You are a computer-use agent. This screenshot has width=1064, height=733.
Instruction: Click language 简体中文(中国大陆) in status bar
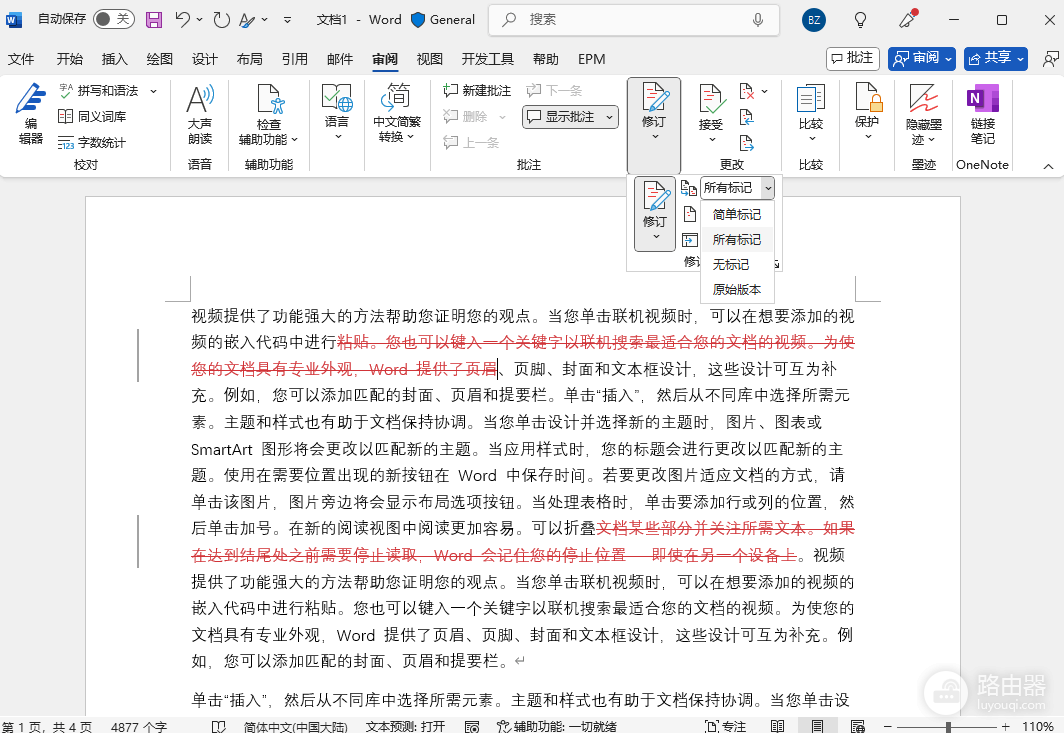click(295, 726)
